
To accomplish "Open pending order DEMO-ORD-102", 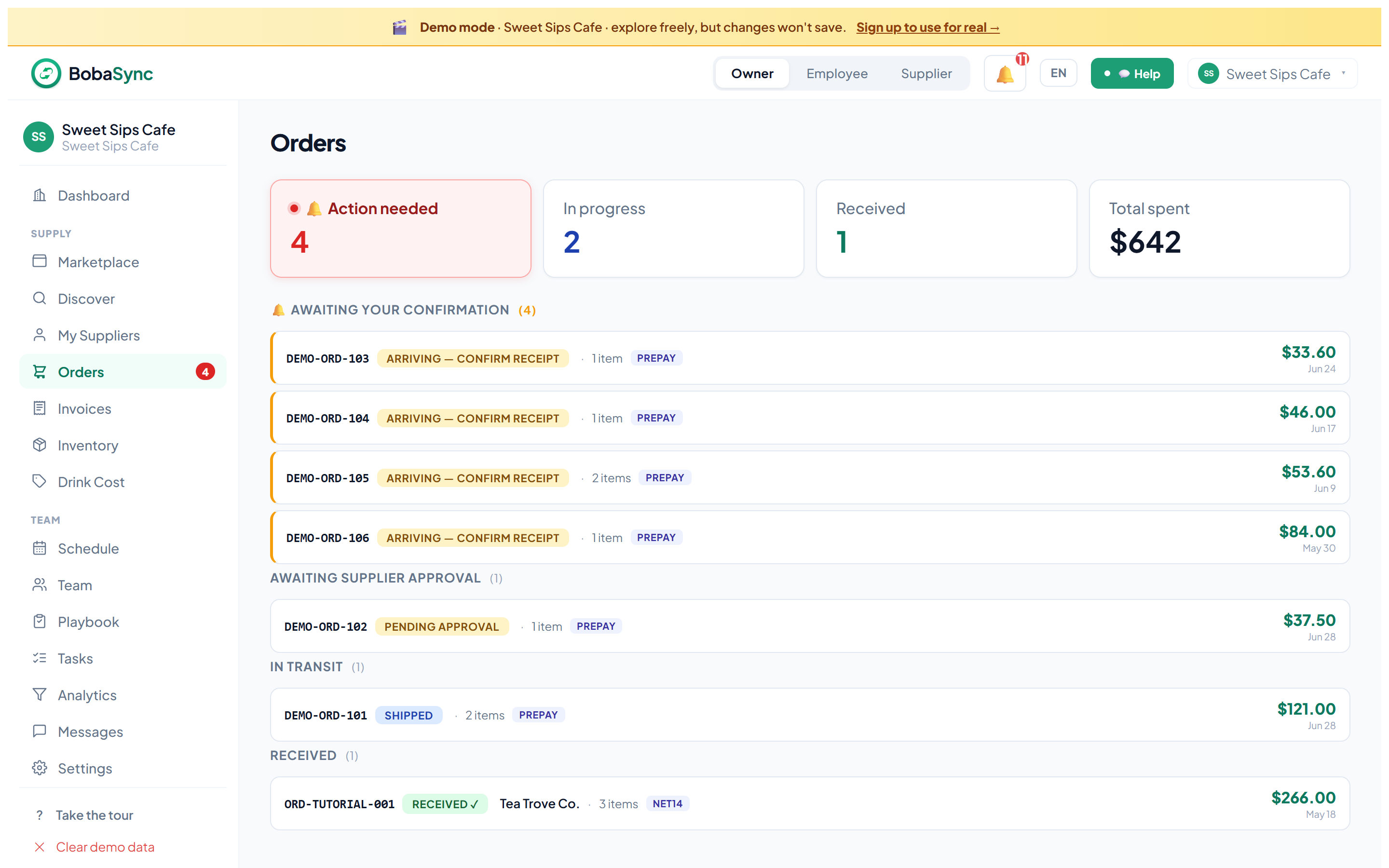I will click(x=810, y=626).
